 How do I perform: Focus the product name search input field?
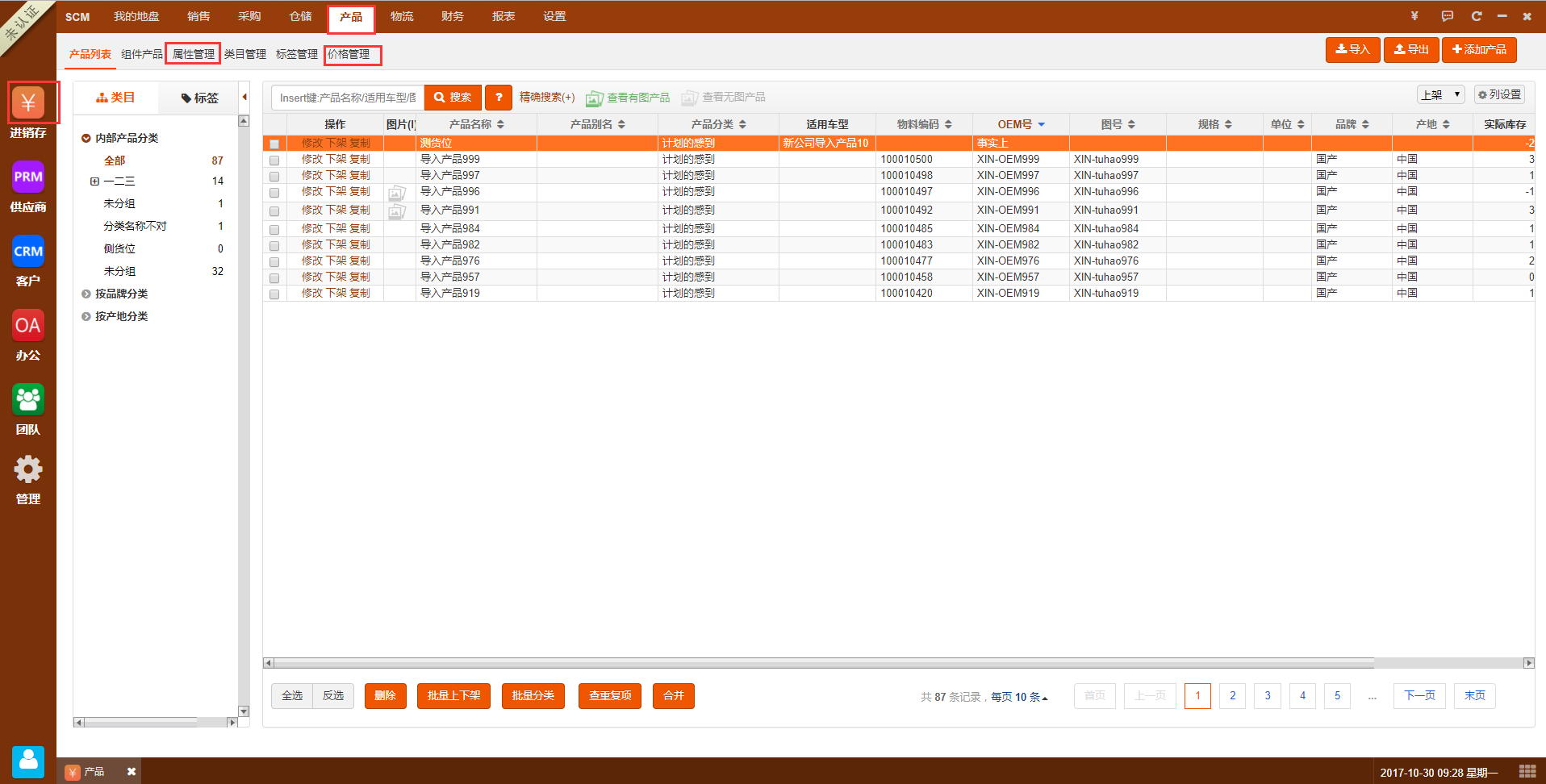[348, 98]
